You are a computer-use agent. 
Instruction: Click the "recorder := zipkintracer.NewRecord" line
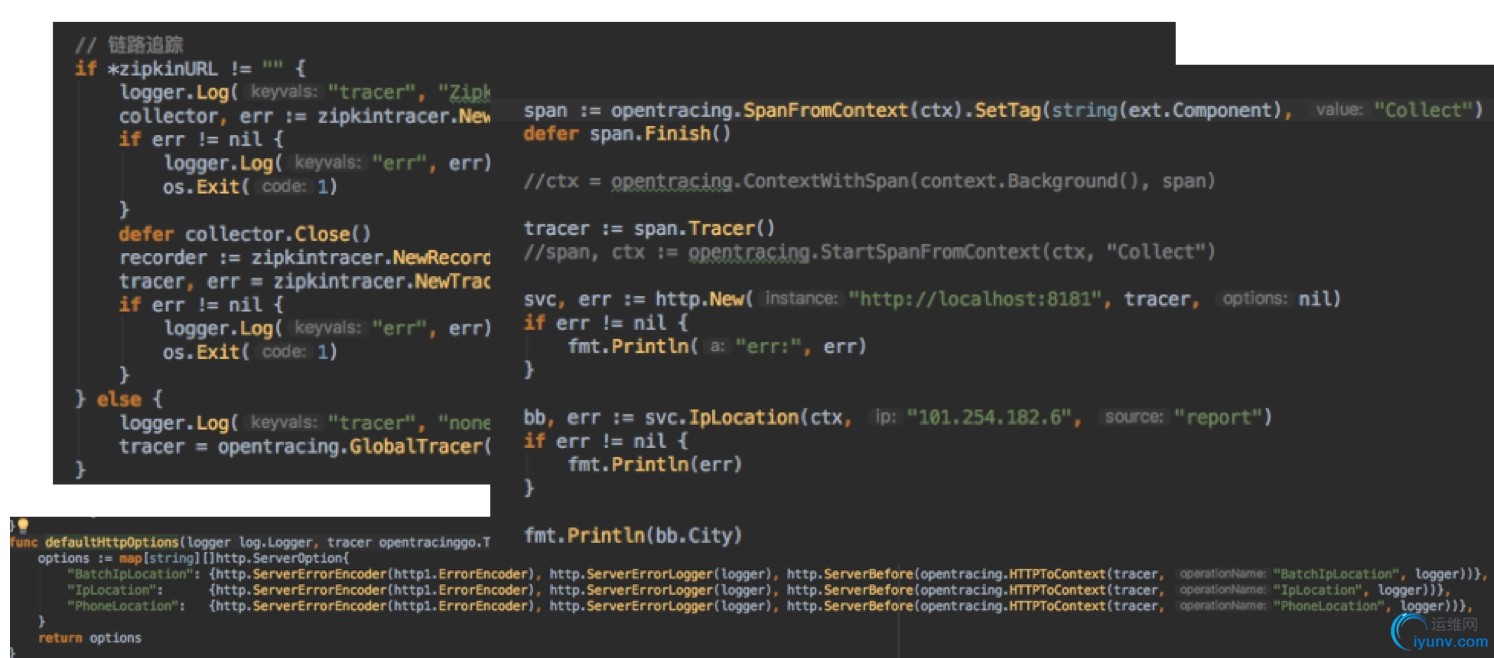tap(305, 258)
